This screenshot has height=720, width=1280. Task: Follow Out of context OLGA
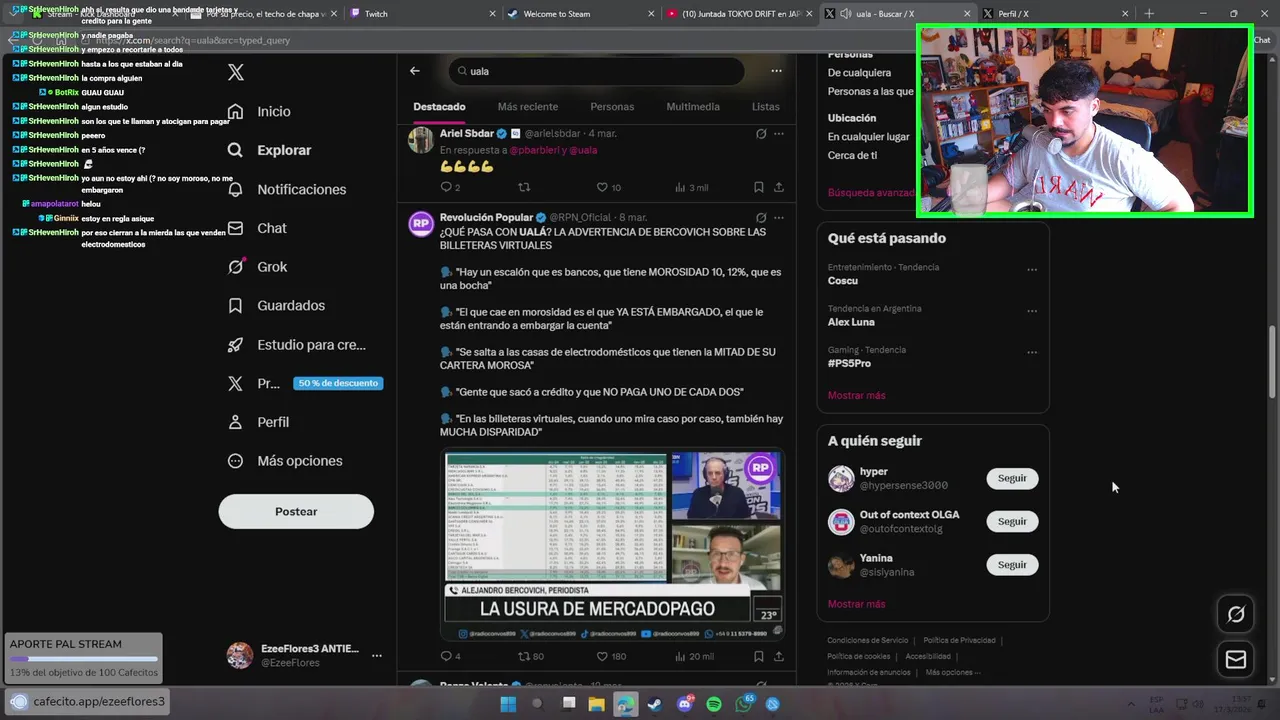point(1012,521)
